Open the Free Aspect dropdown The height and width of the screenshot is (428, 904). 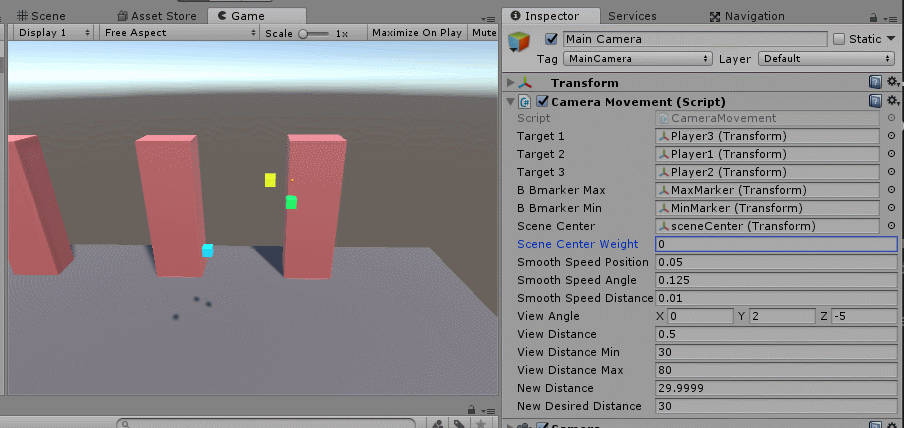pos(179,33)
